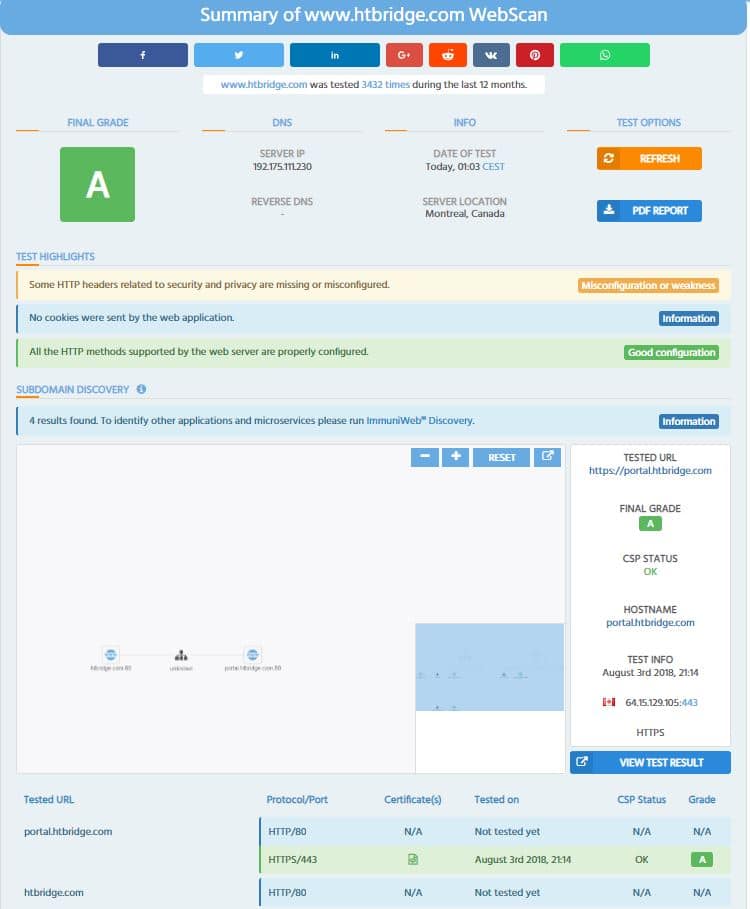Screen dimensions: 750x909
Task: Click the Tested on column header
Action: 497,799
